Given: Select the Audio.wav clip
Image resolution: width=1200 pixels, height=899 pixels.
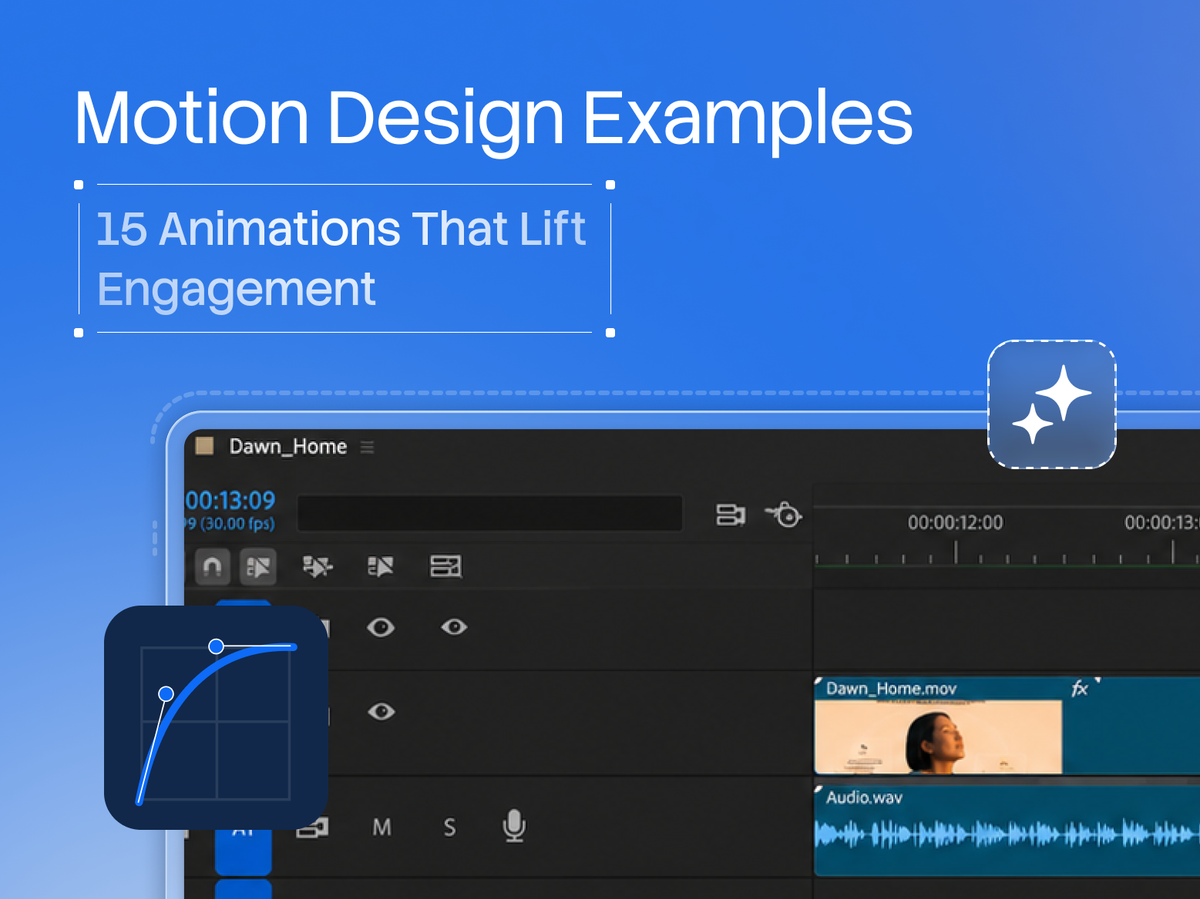Looking at the screenshot, I should pos(1007,829).
